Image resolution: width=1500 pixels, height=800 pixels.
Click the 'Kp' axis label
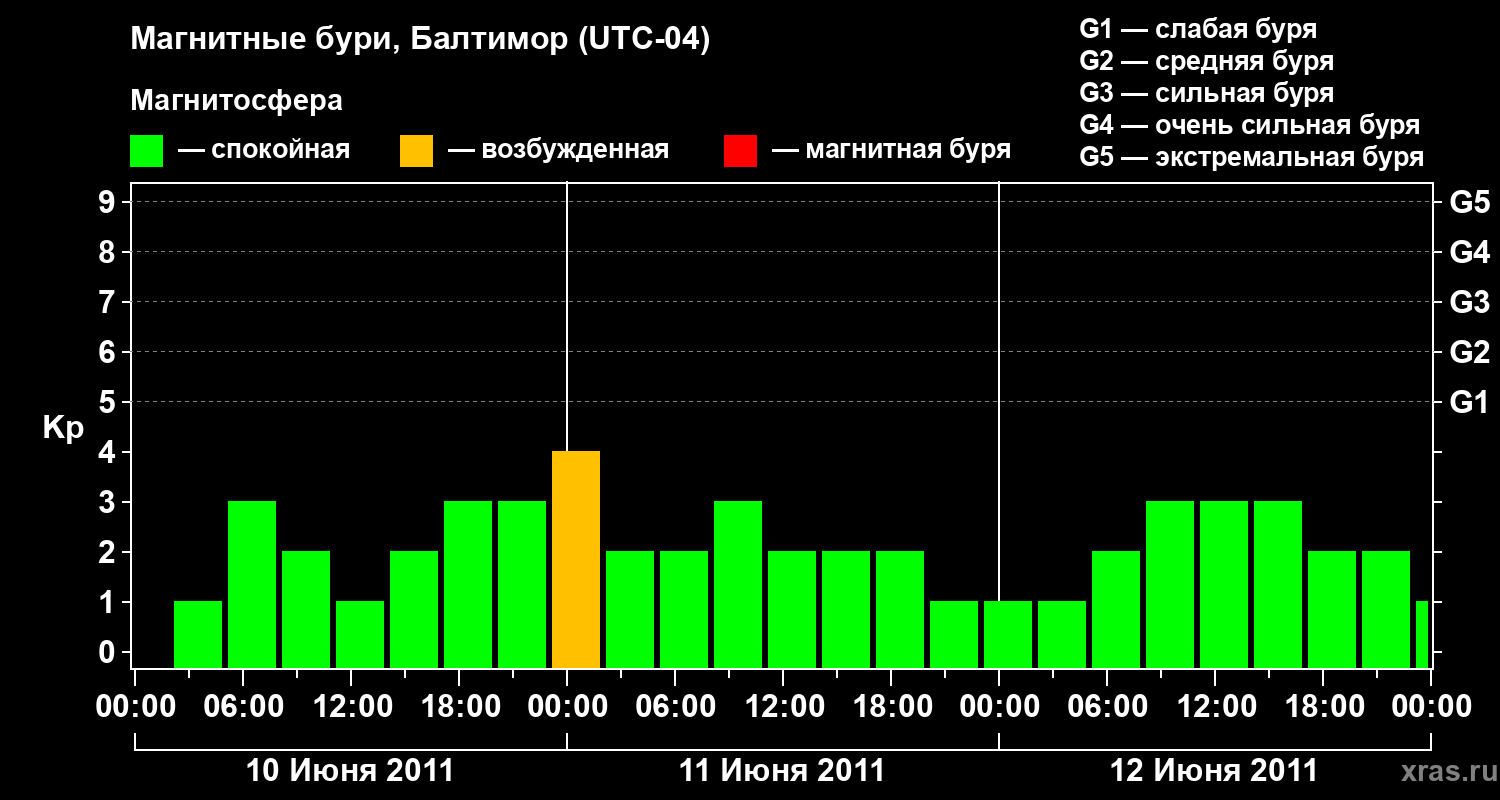(x=63, y=429)
